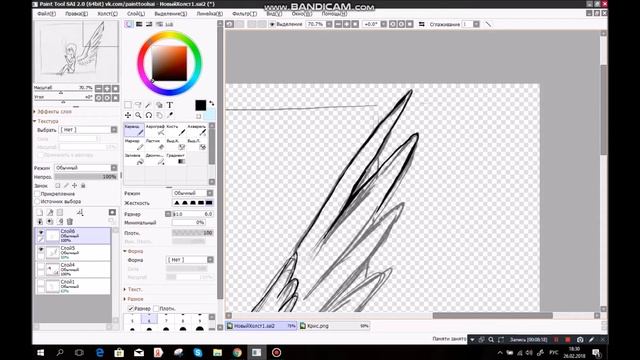Show the color wheel panel icon
The width and height of the screenshot is (640, 360).
pos(129,24)
